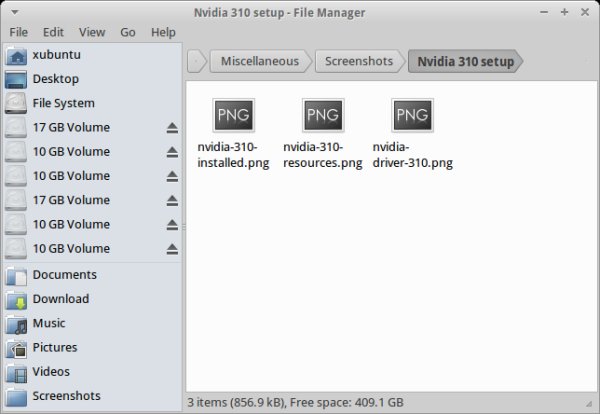Screen dimensions: 600x414
Task: Open the window menu arrow in title bar
Action: tap(15, 12)
